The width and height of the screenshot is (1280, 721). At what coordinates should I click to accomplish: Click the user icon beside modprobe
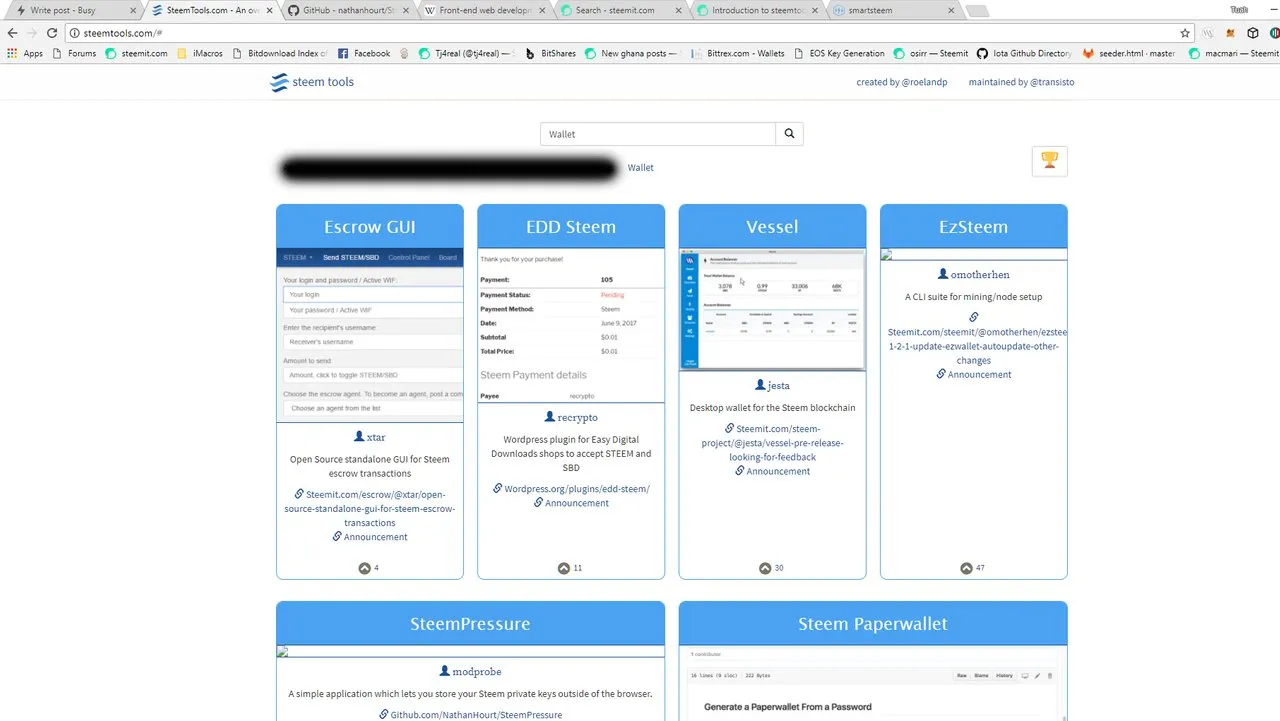[445, 670]
